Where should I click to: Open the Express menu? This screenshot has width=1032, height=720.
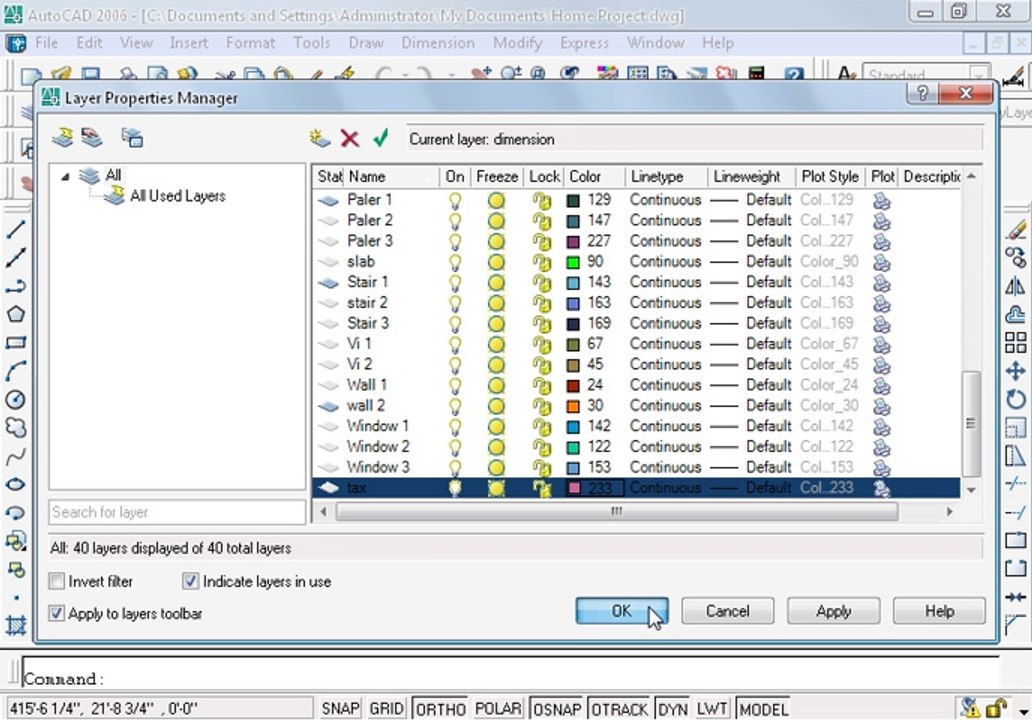tap(584, 43)
